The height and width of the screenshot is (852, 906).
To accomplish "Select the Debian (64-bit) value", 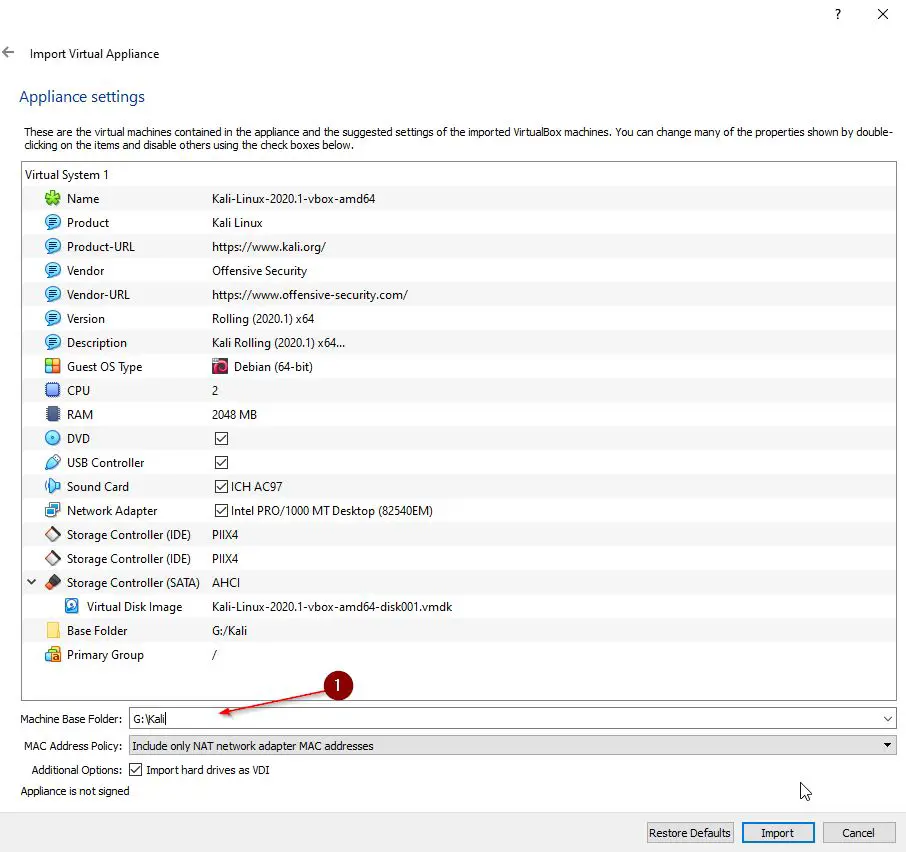I will tap(273, 367).
